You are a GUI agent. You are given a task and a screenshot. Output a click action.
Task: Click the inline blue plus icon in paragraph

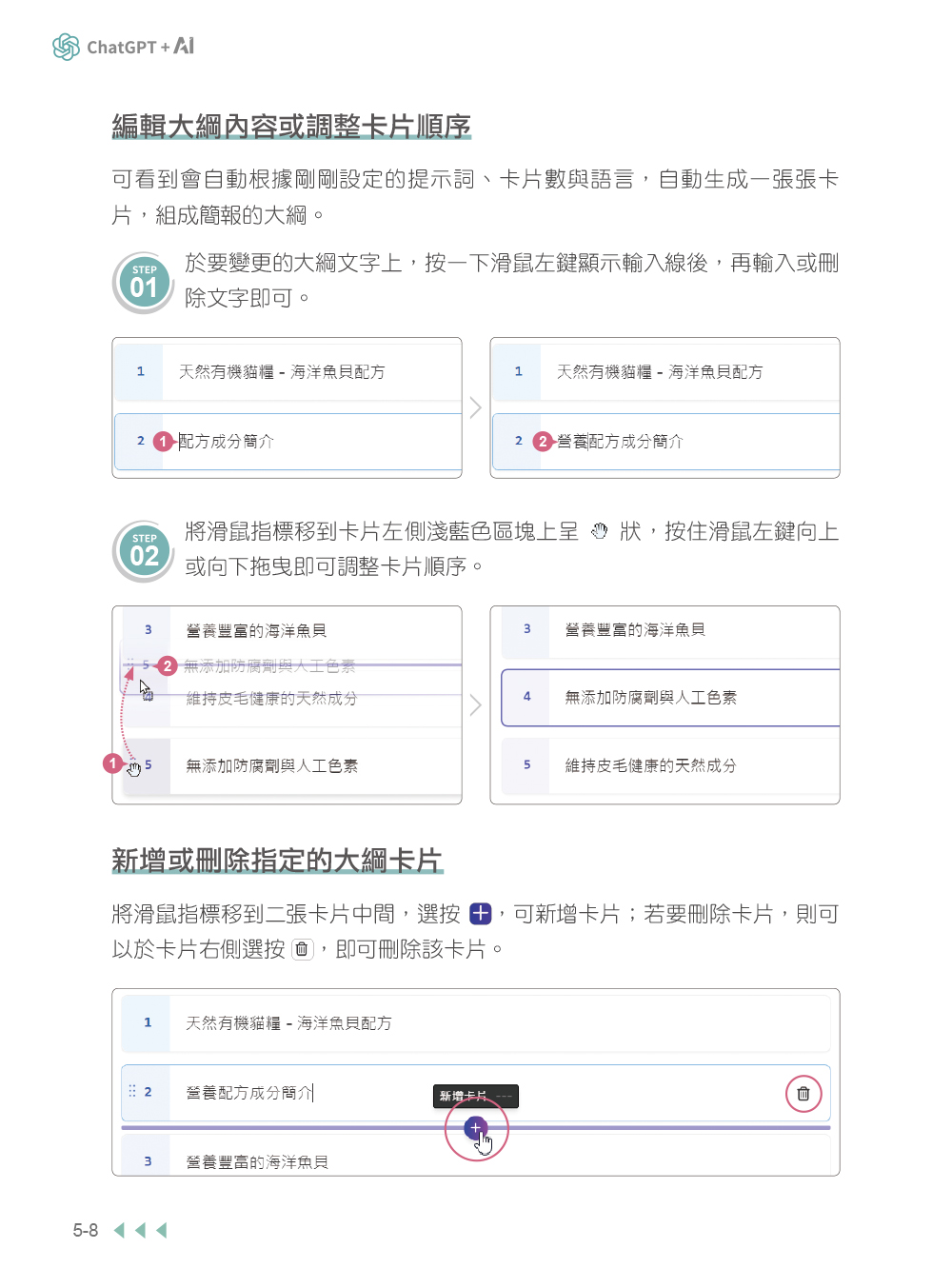pyautogui.click(x=481, y=914)
